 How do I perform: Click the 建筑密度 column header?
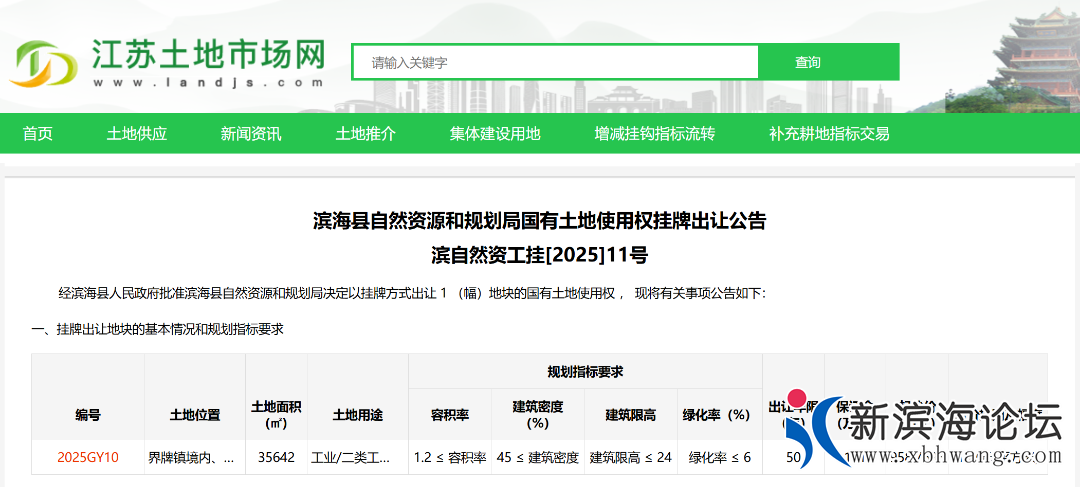coord(538,414)
